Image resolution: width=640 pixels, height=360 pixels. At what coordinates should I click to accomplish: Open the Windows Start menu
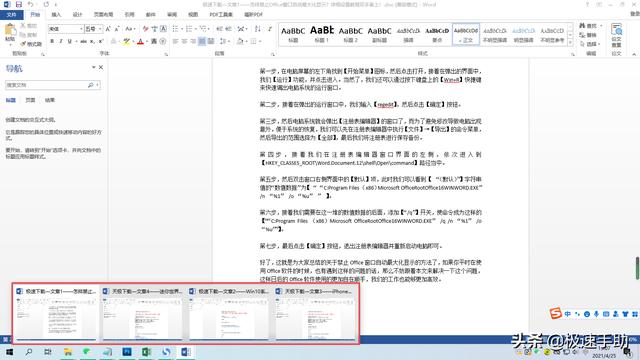[9, 352]
